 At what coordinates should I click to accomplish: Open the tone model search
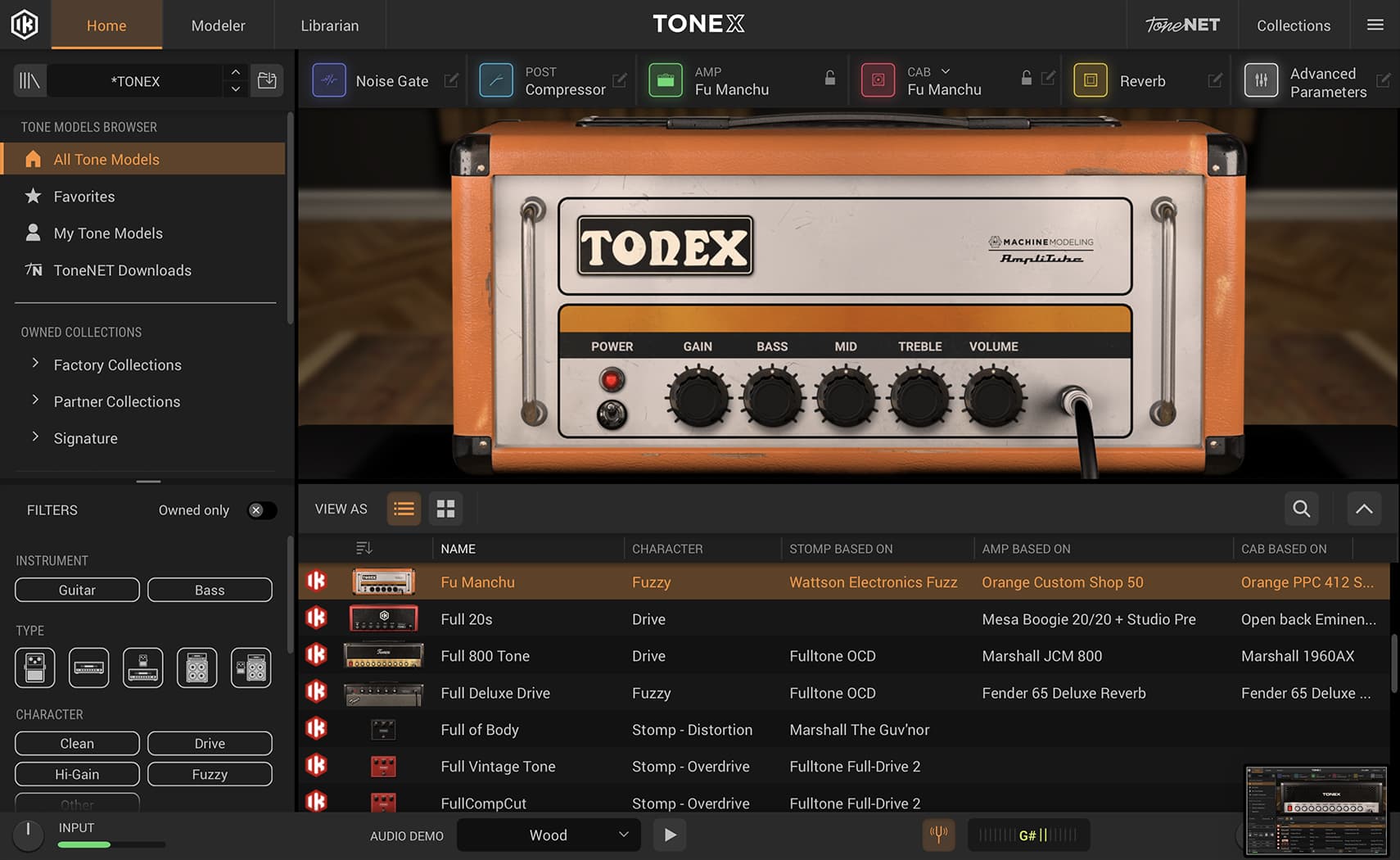[x=1301, y=509]
